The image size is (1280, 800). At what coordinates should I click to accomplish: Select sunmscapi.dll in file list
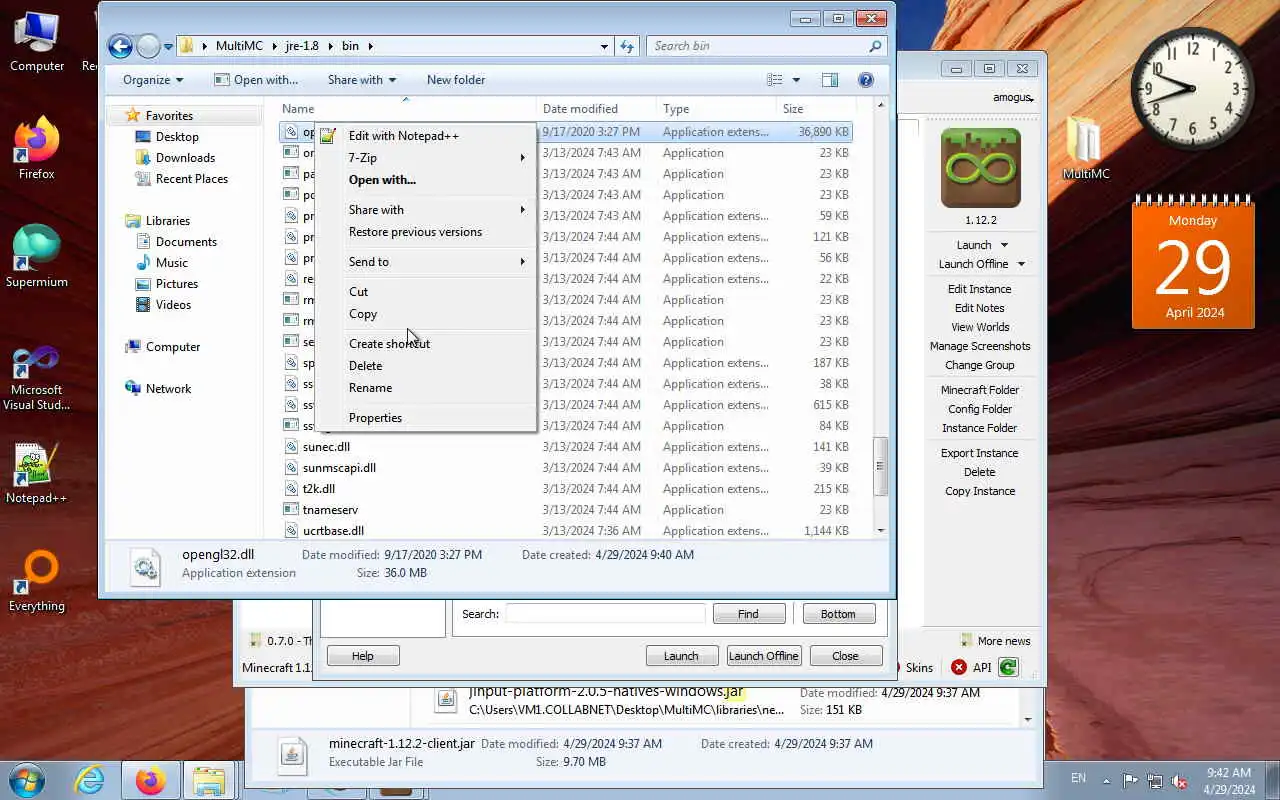pyautogui.click(x=339, y=468)
